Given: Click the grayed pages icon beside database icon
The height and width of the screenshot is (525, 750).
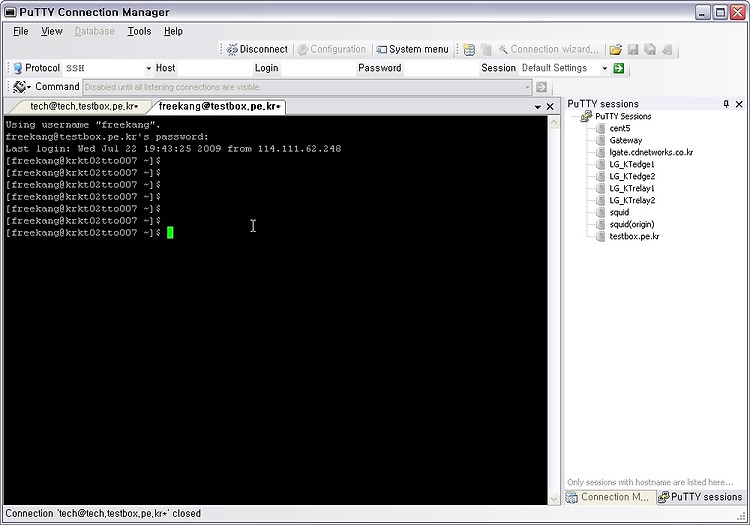Looking at the screenshot, I should tap(486, 49).
